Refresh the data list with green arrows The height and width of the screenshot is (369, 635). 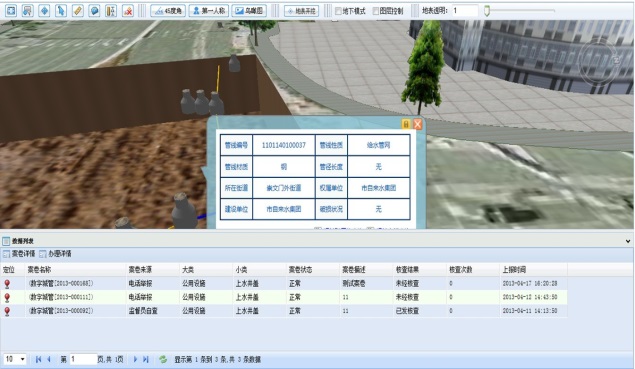[x=163, y=359]
